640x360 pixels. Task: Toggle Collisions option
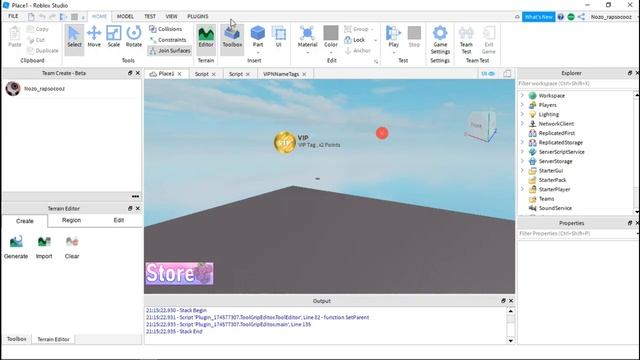(165, 29)
